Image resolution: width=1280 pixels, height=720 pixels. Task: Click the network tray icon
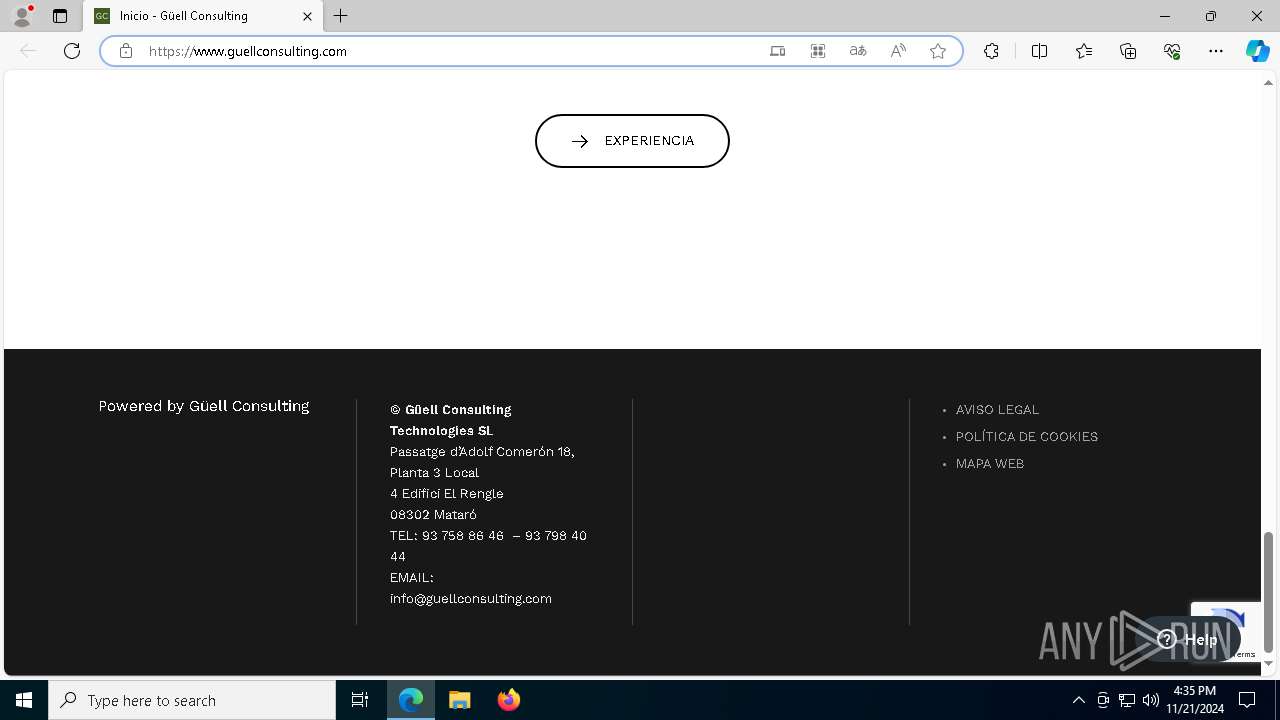pos(1127,700)
